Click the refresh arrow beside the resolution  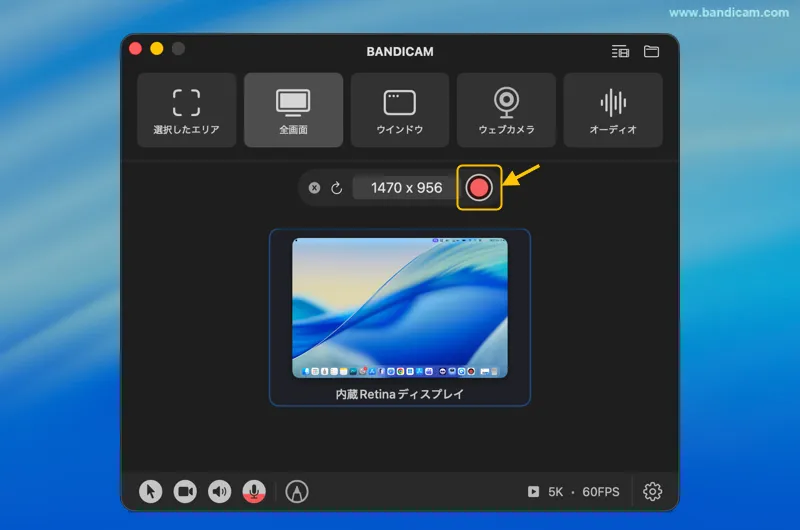tap(336, 188)
